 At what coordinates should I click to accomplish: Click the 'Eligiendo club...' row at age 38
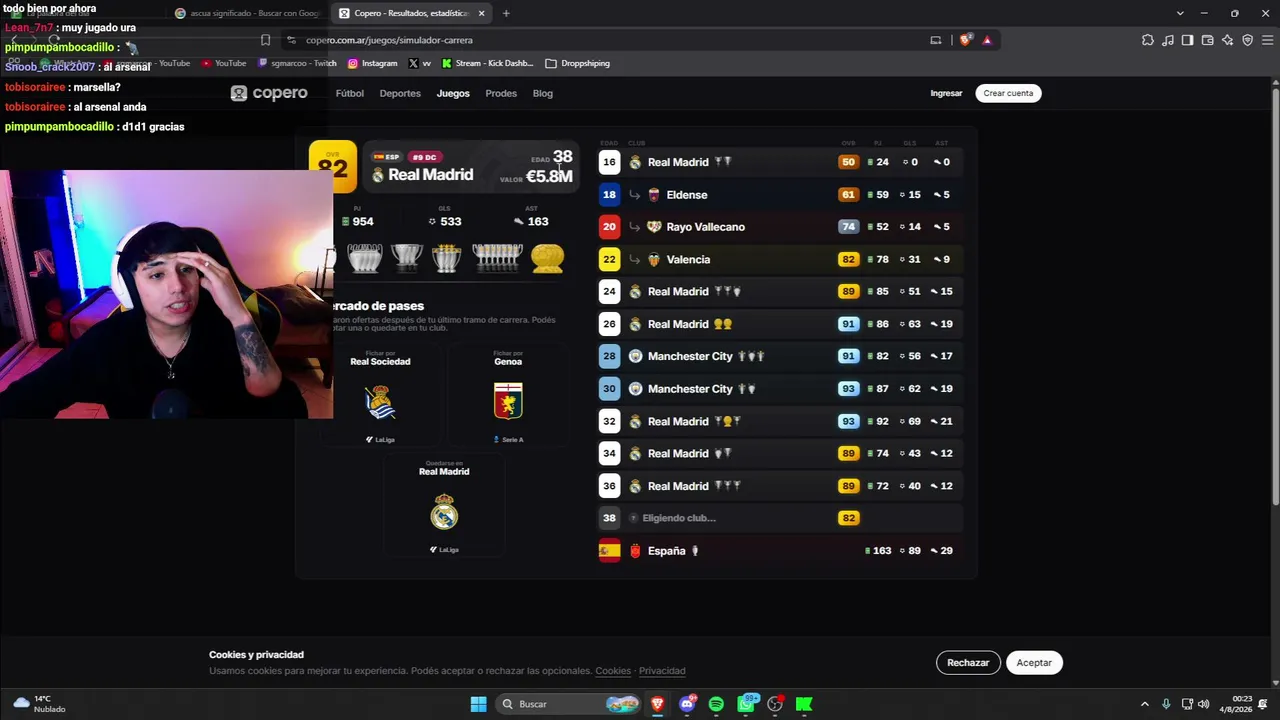[780, 518]
